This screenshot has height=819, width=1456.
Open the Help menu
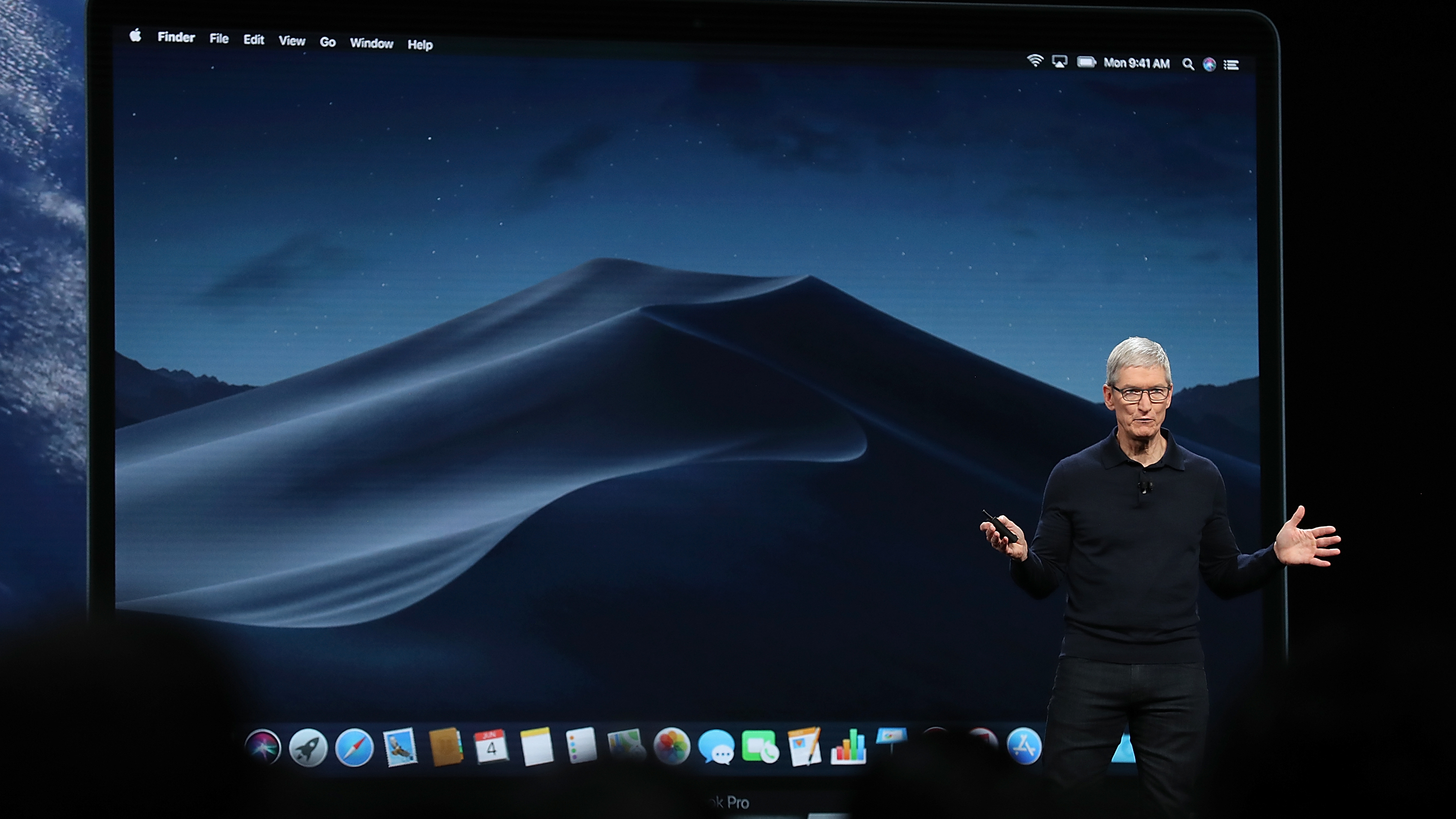pyautogui.click(x=420, y=45)
